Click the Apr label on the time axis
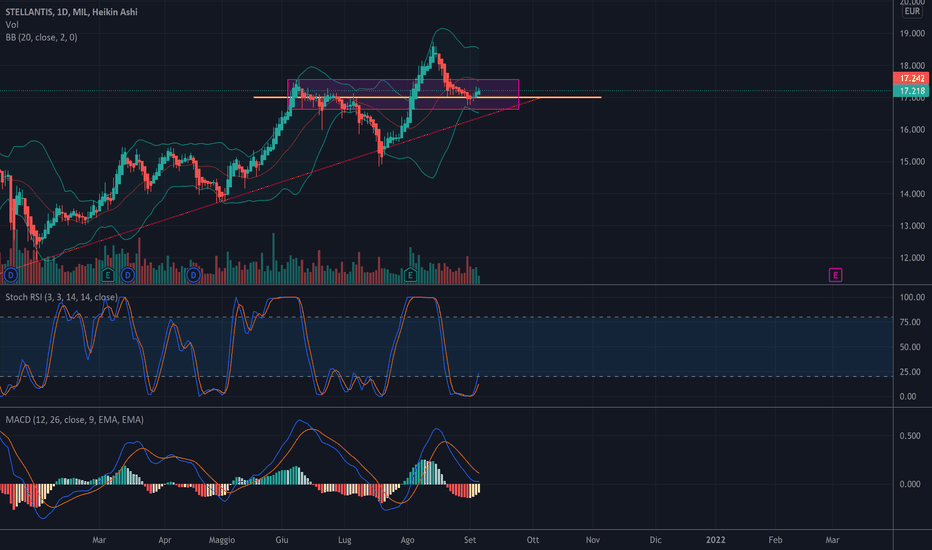Image resolution: width=932 pixels, height=550 pixels. point(165,540)
